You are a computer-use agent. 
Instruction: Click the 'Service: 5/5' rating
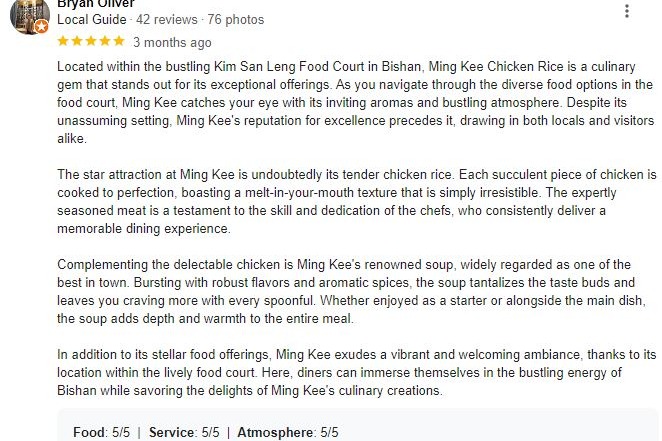(x=184, y=432)
